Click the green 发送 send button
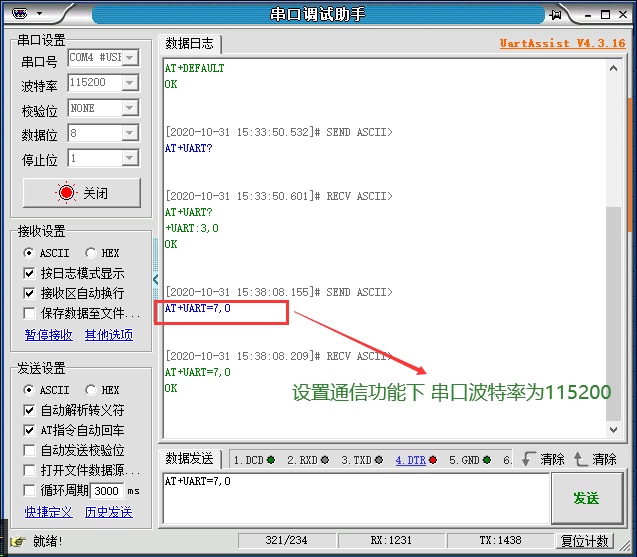This screenshot has width=637, height=557. pyautogui.click(x=587, y=498)
